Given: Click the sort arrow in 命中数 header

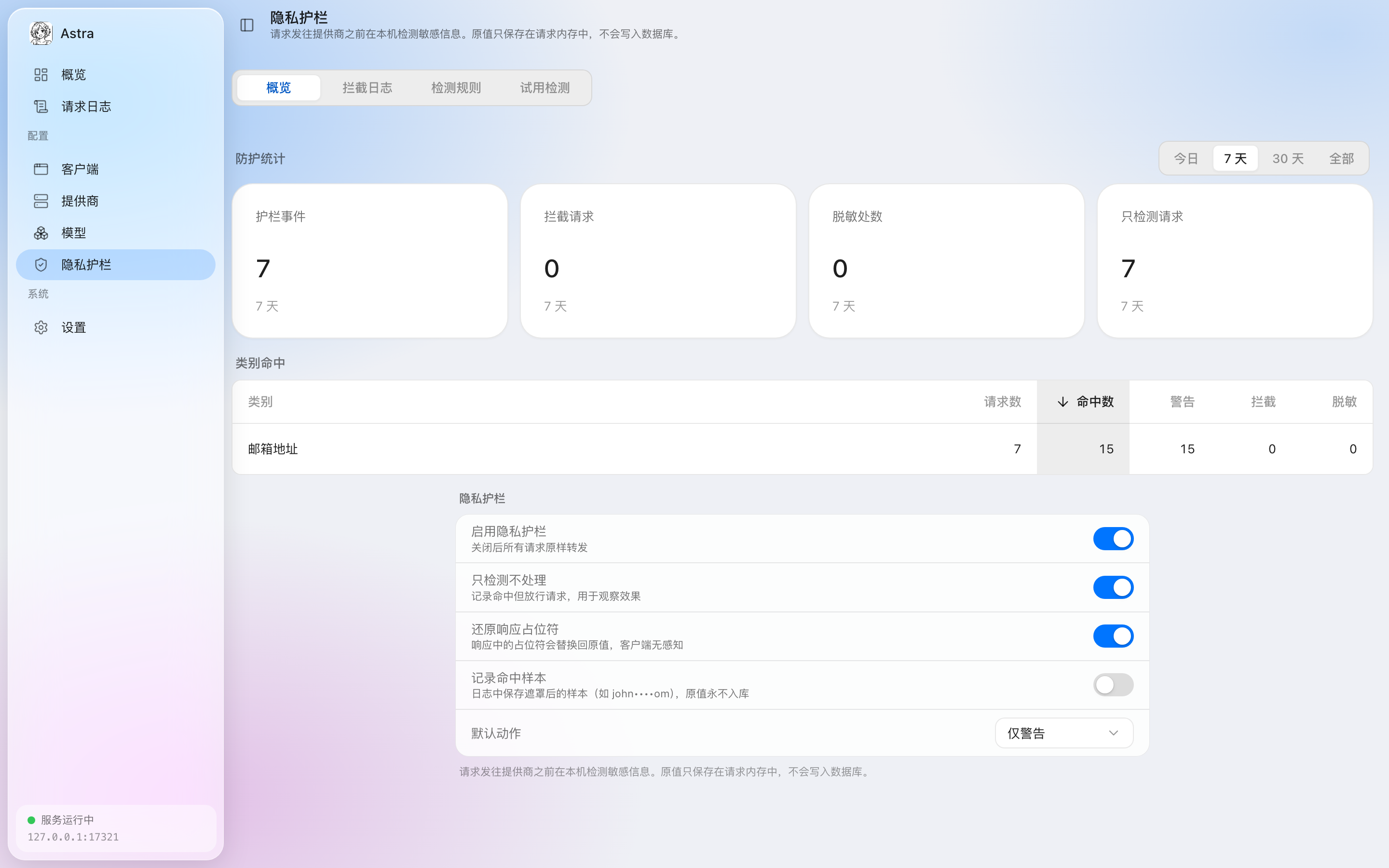Looking at the screenshot, I should pyautogui.click(x=1062, y=402).
